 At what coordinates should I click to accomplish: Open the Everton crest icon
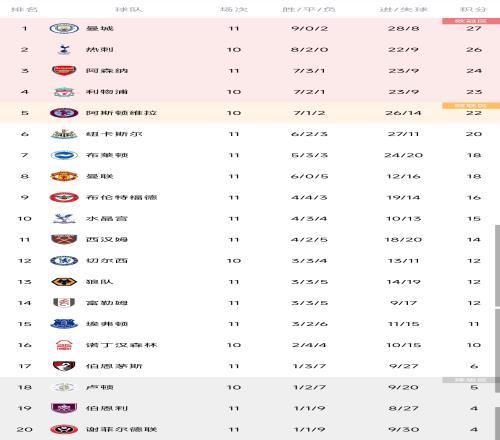click(x=64, y=324)
